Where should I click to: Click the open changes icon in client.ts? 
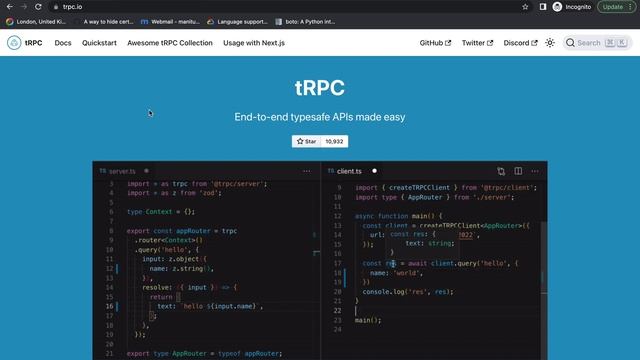coord(501,171)
